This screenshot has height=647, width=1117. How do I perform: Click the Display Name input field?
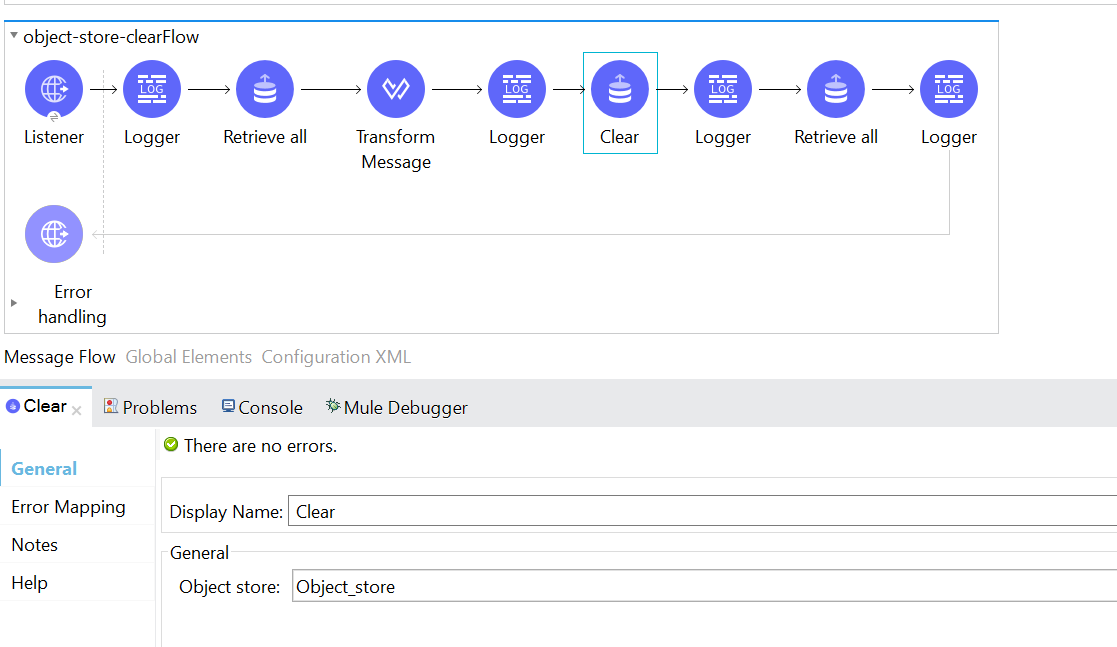click(700, 511)
